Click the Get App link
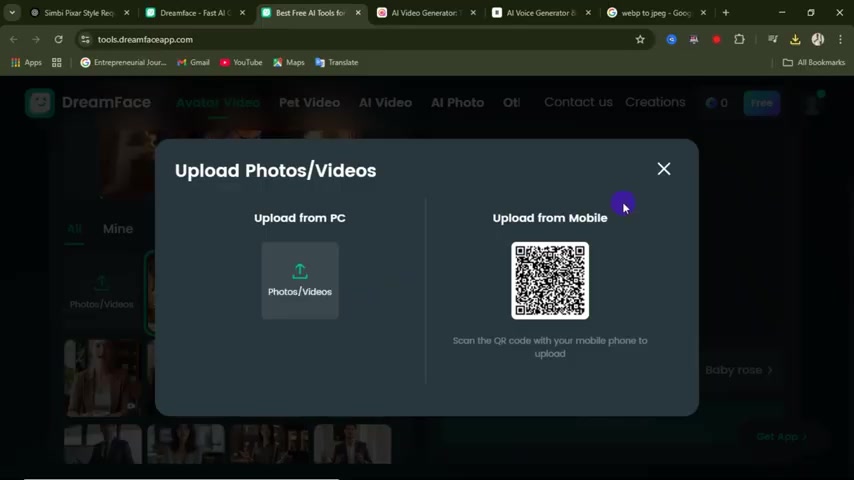The image size is (854, 480). tap(781, 436)
